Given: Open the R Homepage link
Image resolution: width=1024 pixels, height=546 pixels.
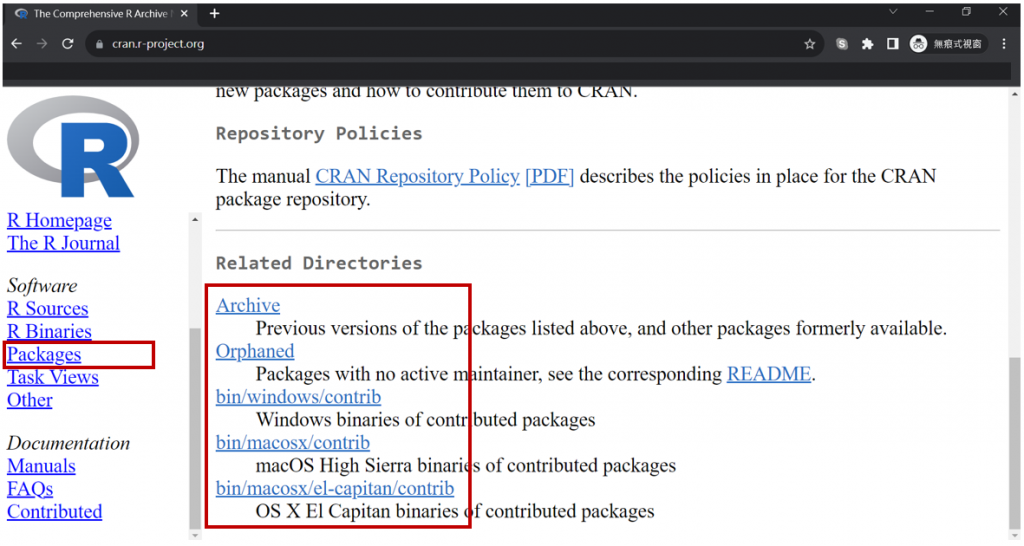Looking at the screenshot, I should pos(59,221).
